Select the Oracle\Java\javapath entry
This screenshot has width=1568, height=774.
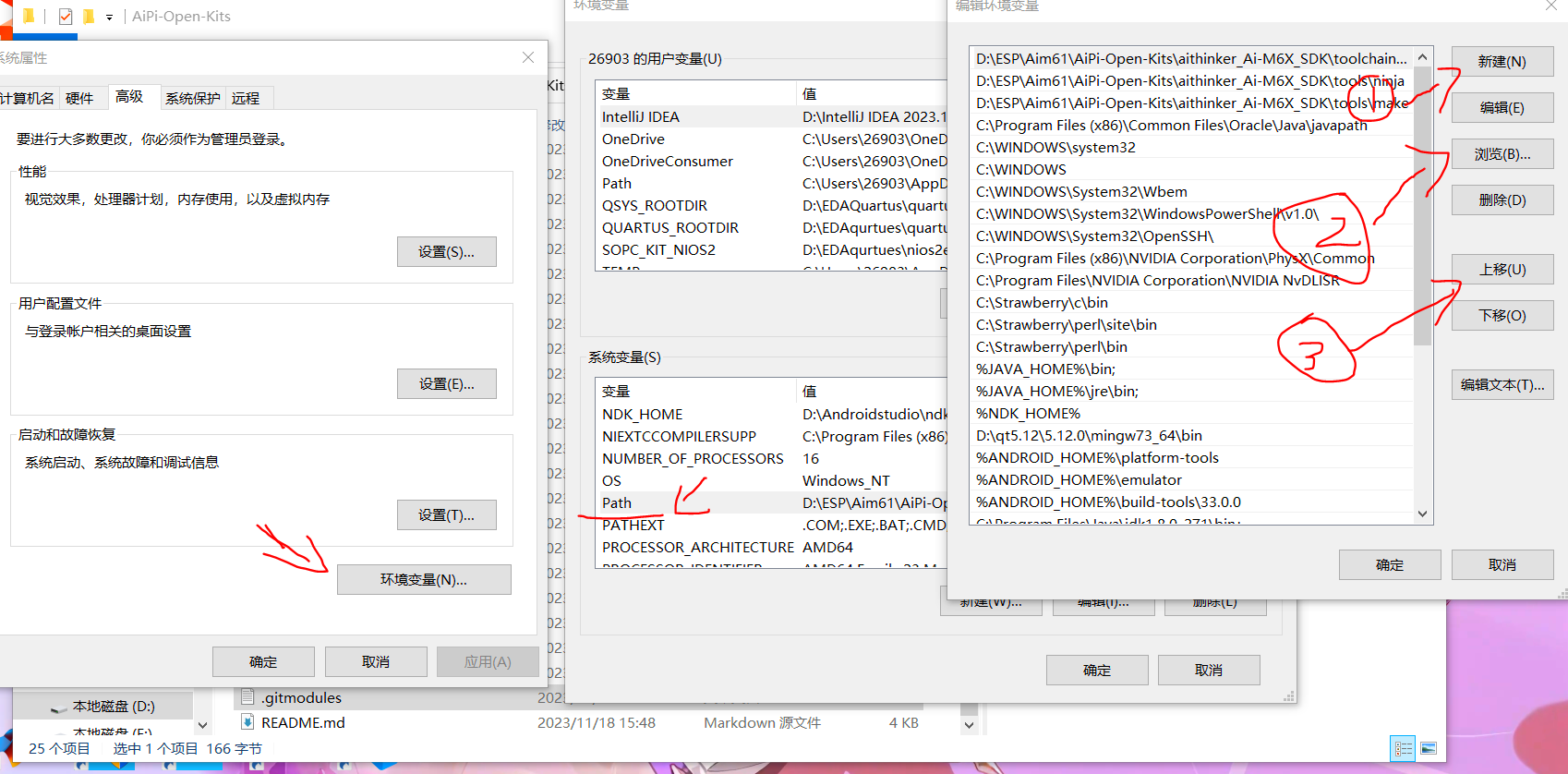[x=1191, y=126]
